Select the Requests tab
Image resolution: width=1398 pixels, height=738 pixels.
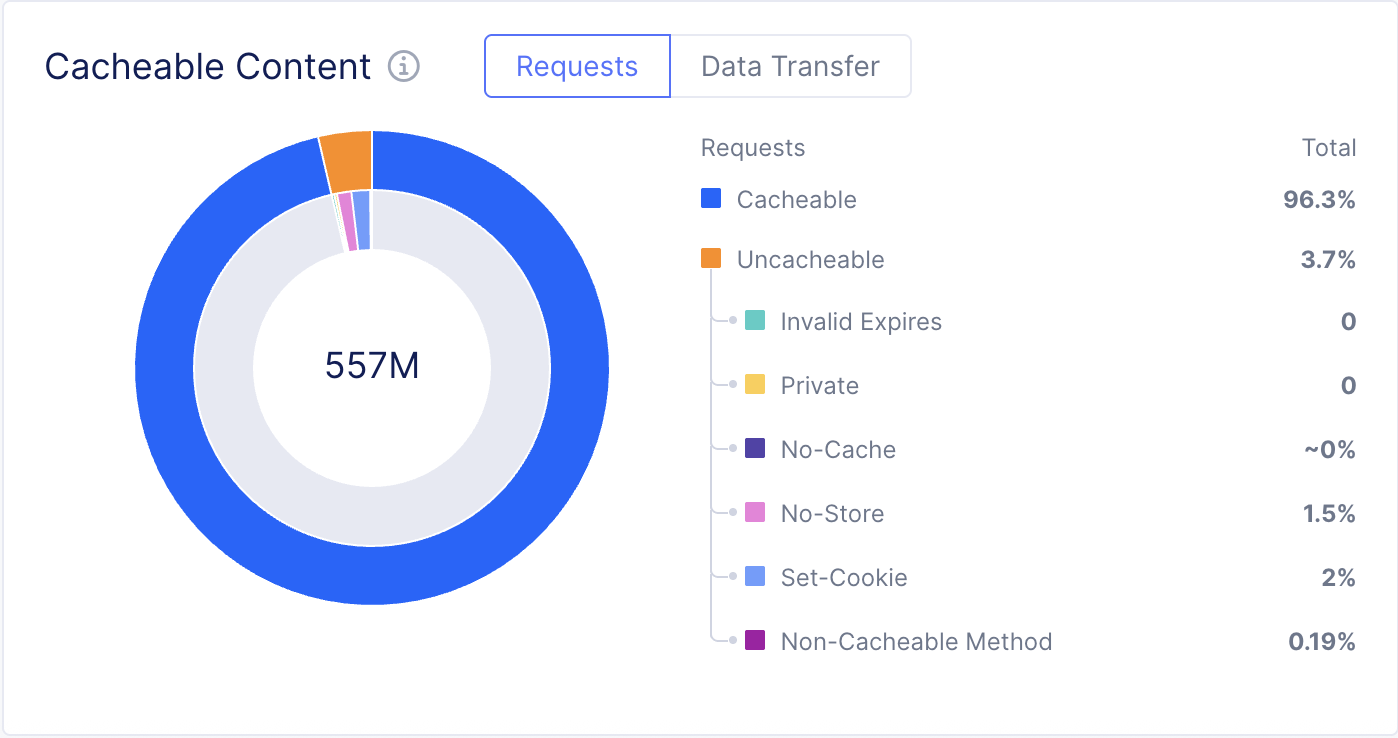[x=577, y=66]
